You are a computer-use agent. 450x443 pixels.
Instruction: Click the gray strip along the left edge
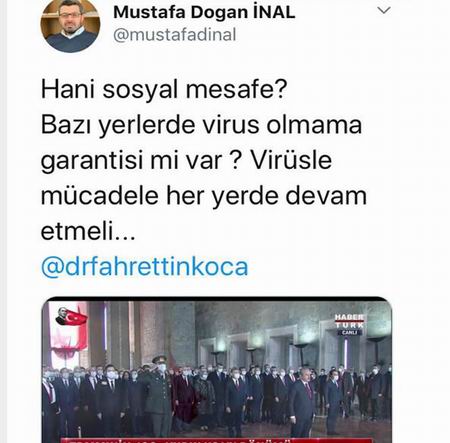coord(3,221)
